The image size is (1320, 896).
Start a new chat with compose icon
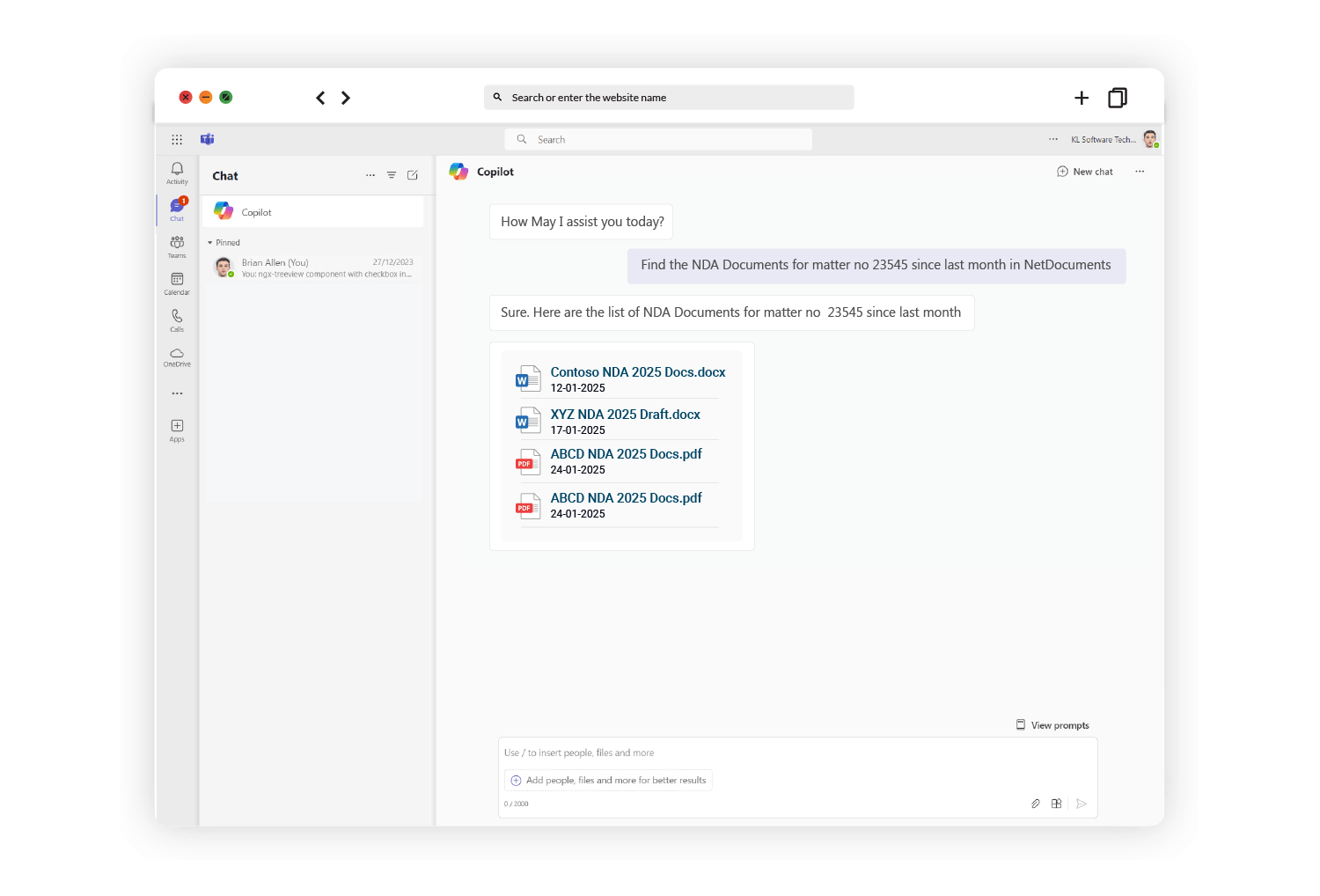coord(413,175)
